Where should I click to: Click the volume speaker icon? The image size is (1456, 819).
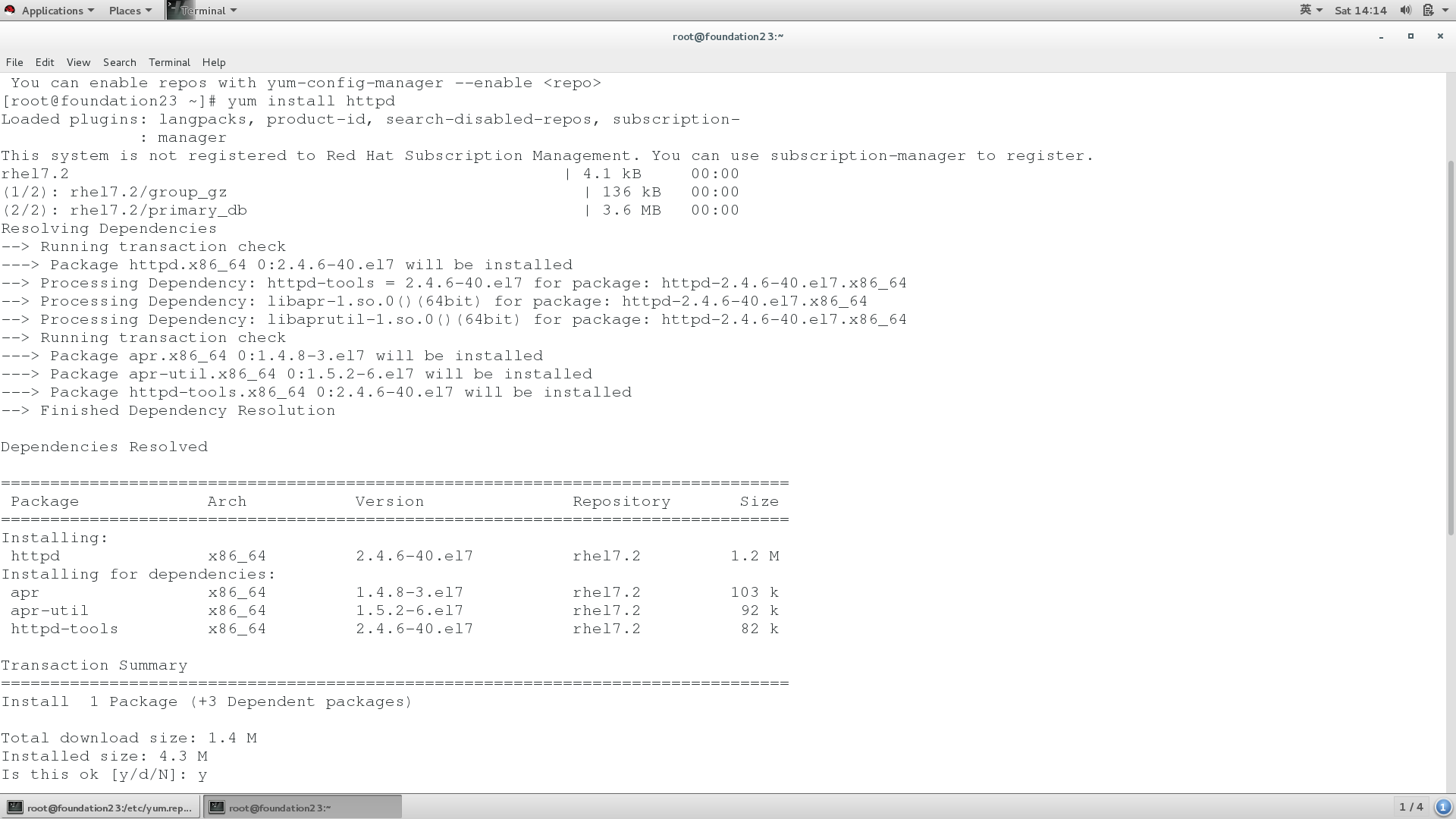1405,10
